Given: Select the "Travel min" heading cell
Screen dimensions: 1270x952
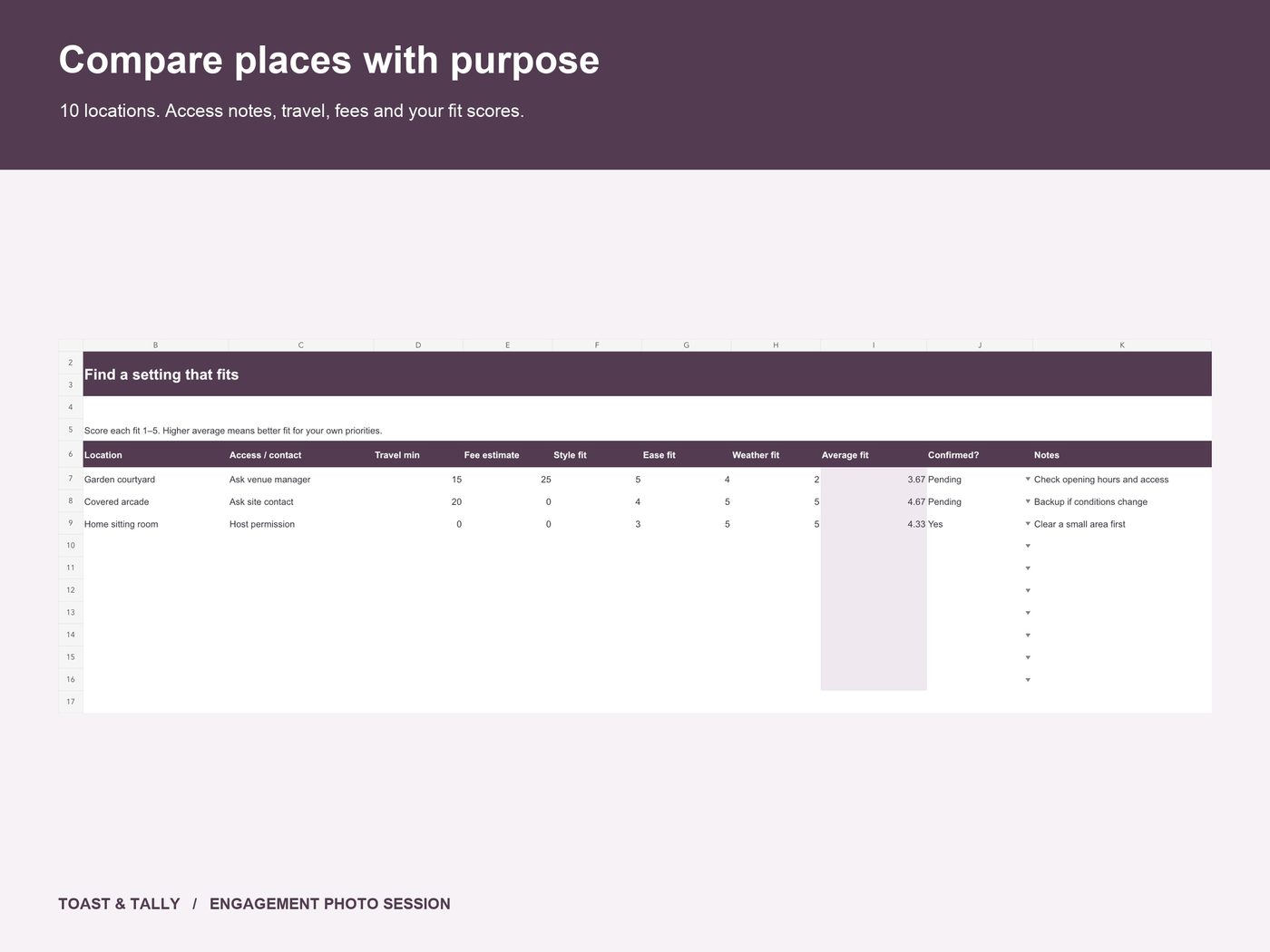Looking at the screenshot, I should tap(418, 455).
